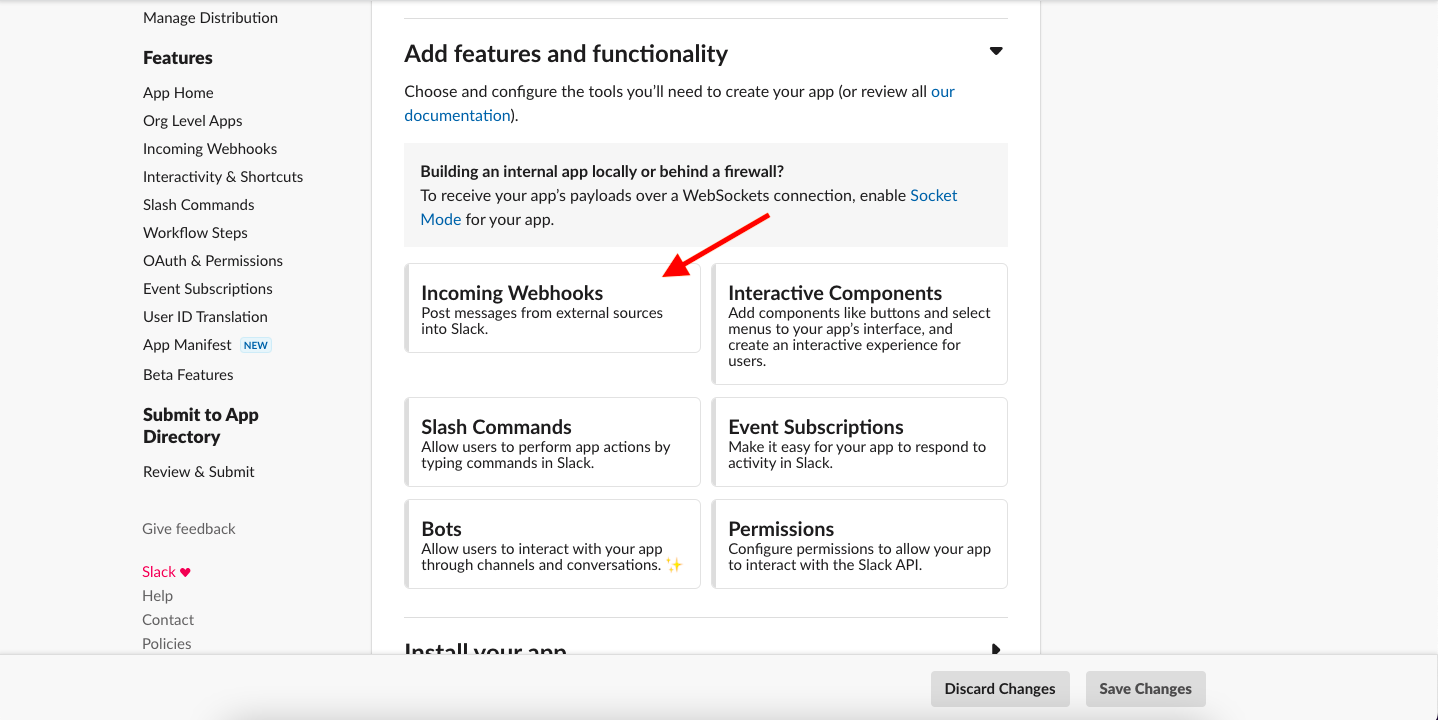
Task: Open the documentation link
Action: (x=457, y=116)
